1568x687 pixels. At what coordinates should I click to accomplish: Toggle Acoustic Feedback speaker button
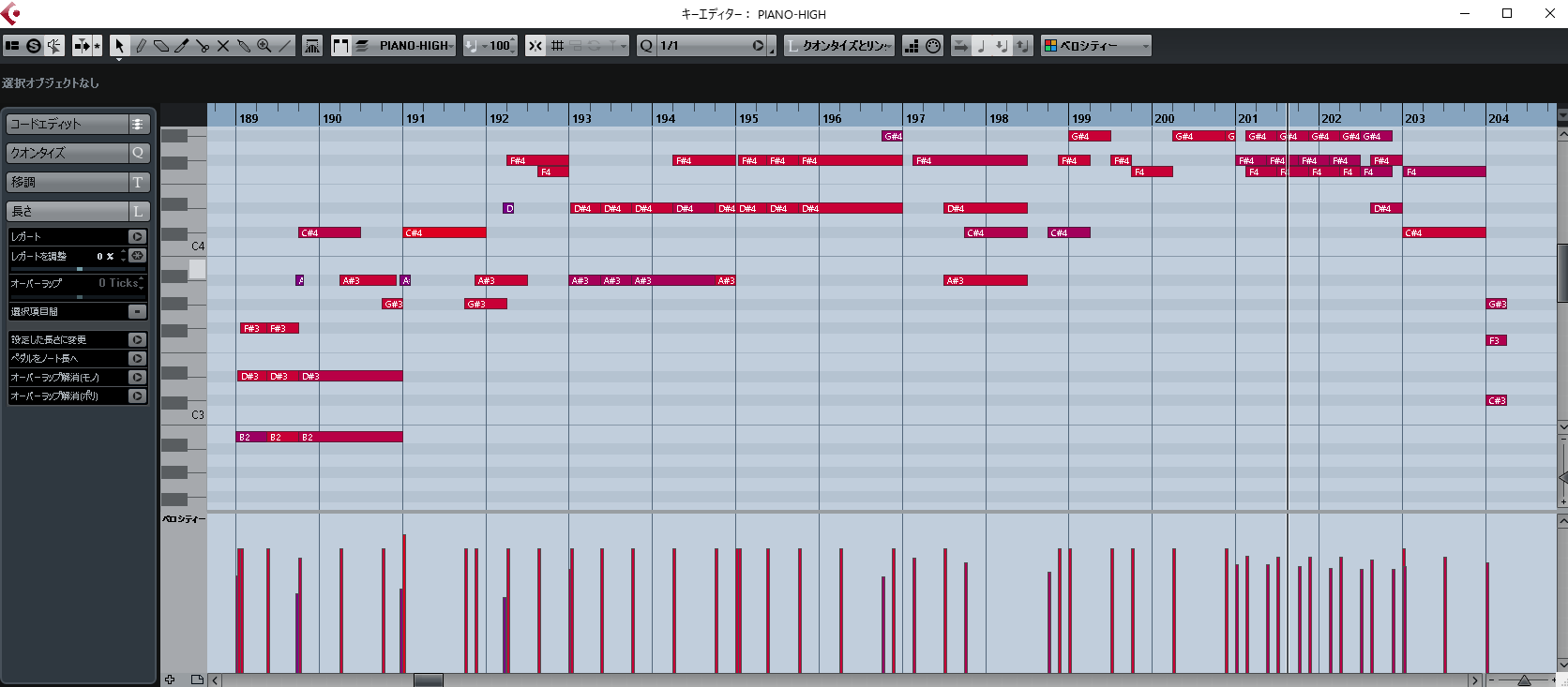point(54,46)
